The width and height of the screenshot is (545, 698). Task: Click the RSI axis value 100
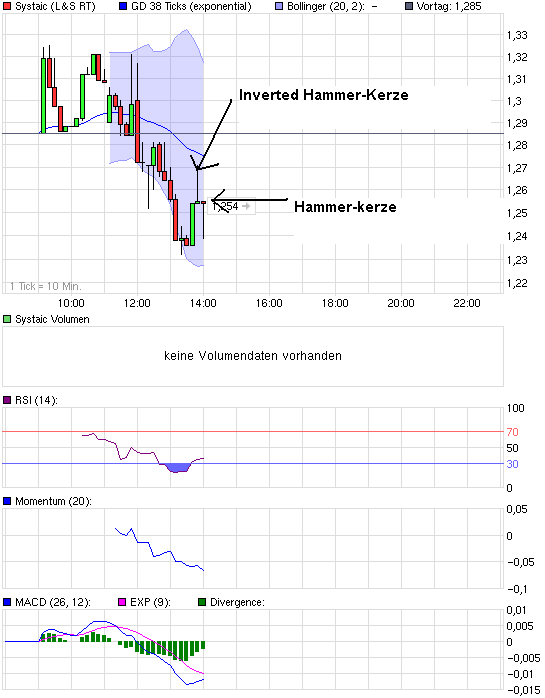click(516, 408)
